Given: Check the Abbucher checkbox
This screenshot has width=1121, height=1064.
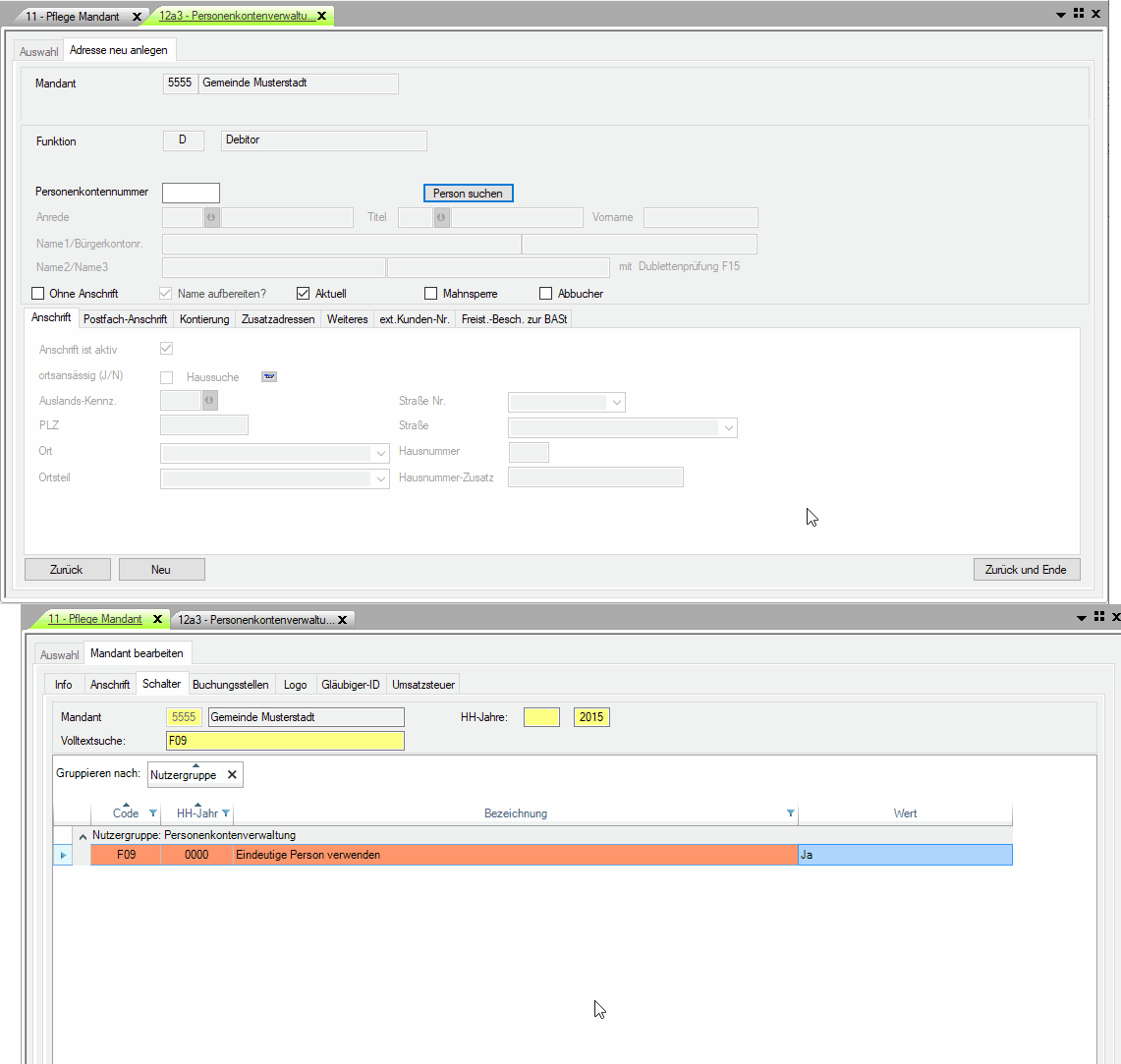Looking at the screenshot, I should click(x=546, y=294).
